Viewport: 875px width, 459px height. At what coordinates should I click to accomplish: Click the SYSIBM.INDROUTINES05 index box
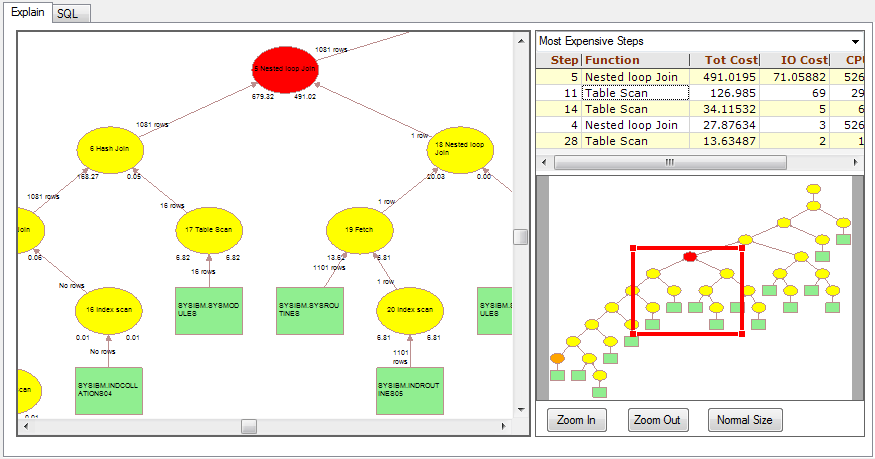(x=410, y=391)
